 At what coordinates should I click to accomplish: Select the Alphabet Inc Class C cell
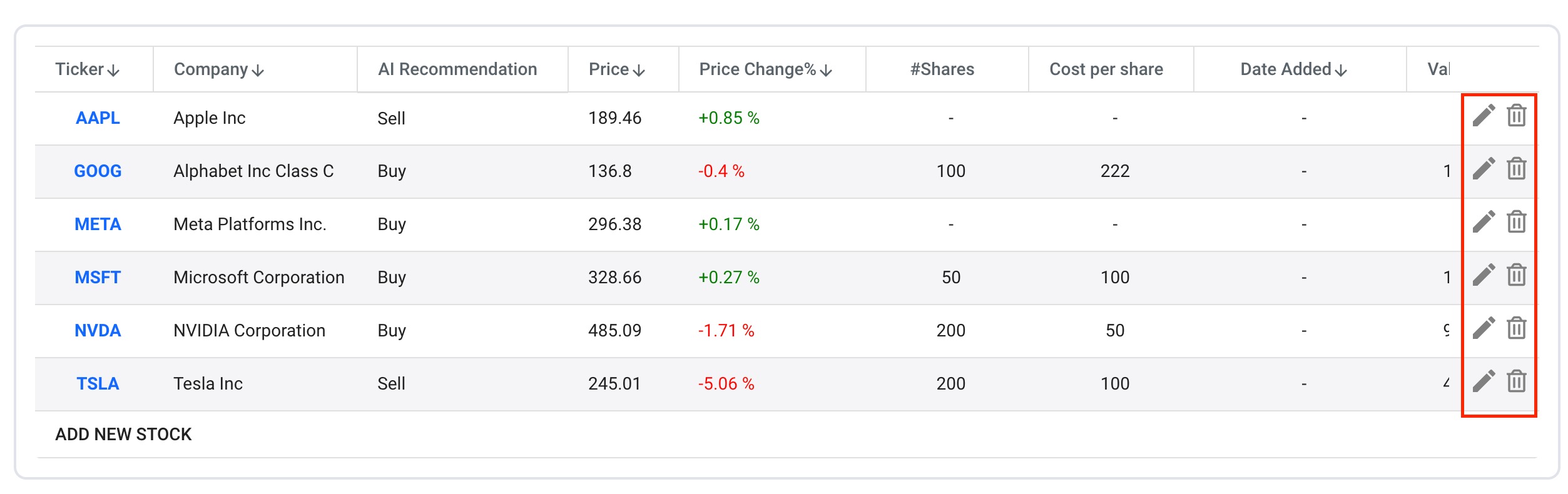pos(253,171)
